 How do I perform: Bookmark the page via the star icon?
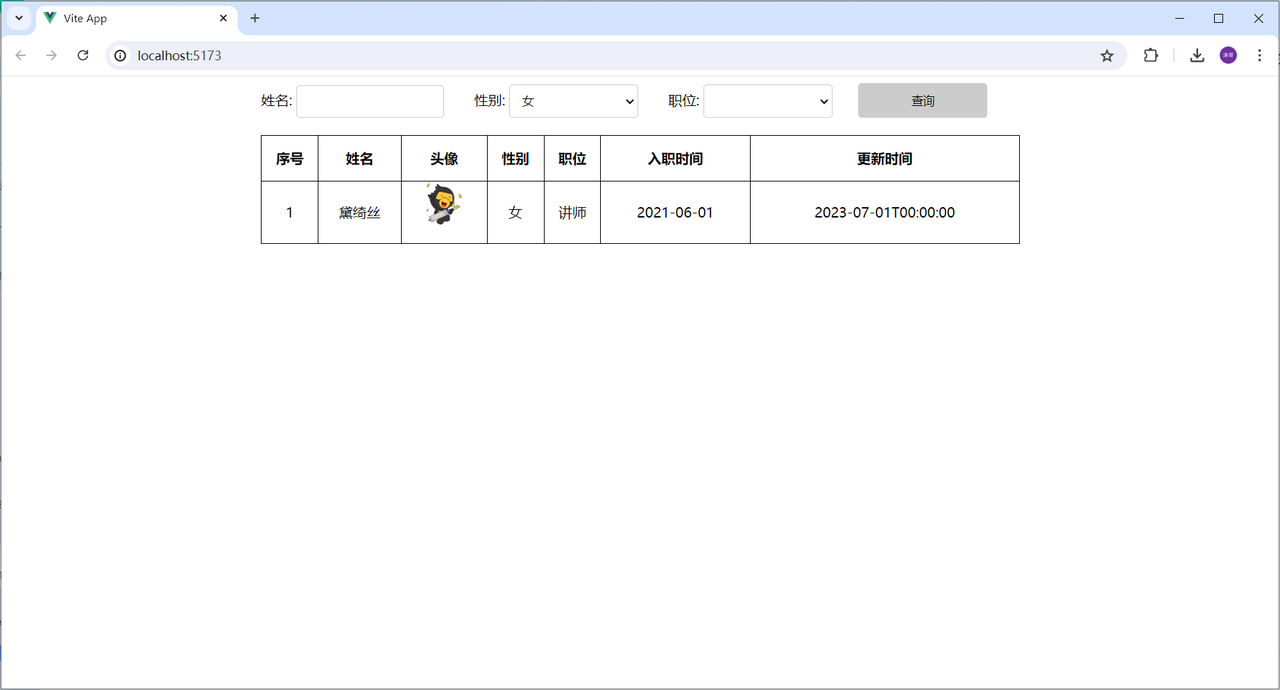click(x=1107, y=56)
